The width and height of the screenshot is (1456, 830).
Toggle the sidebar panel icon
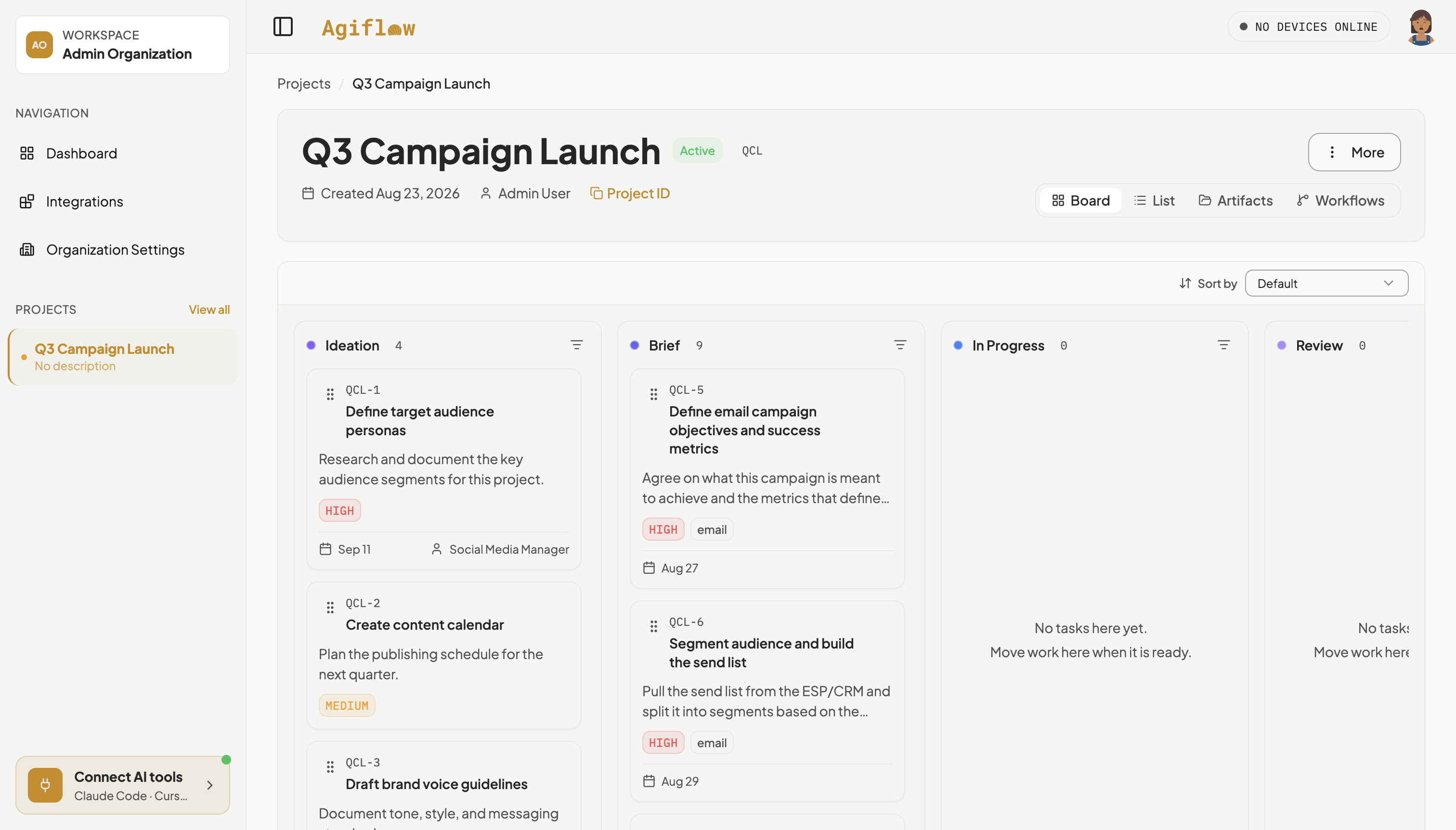pos(283,27)
